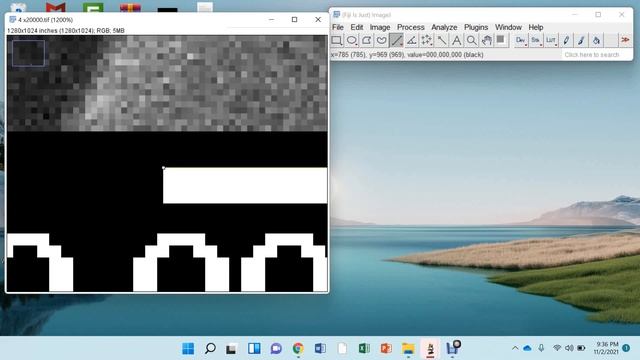
Task: Open the Help menu
Action: pyautogui.click(x=536, y=27)
